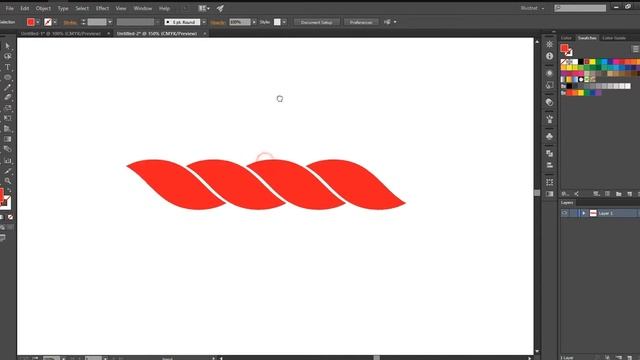Click New Swatch icon at Swatches bottom
This screenshot has width=640, height=360.
click(629, 194)
